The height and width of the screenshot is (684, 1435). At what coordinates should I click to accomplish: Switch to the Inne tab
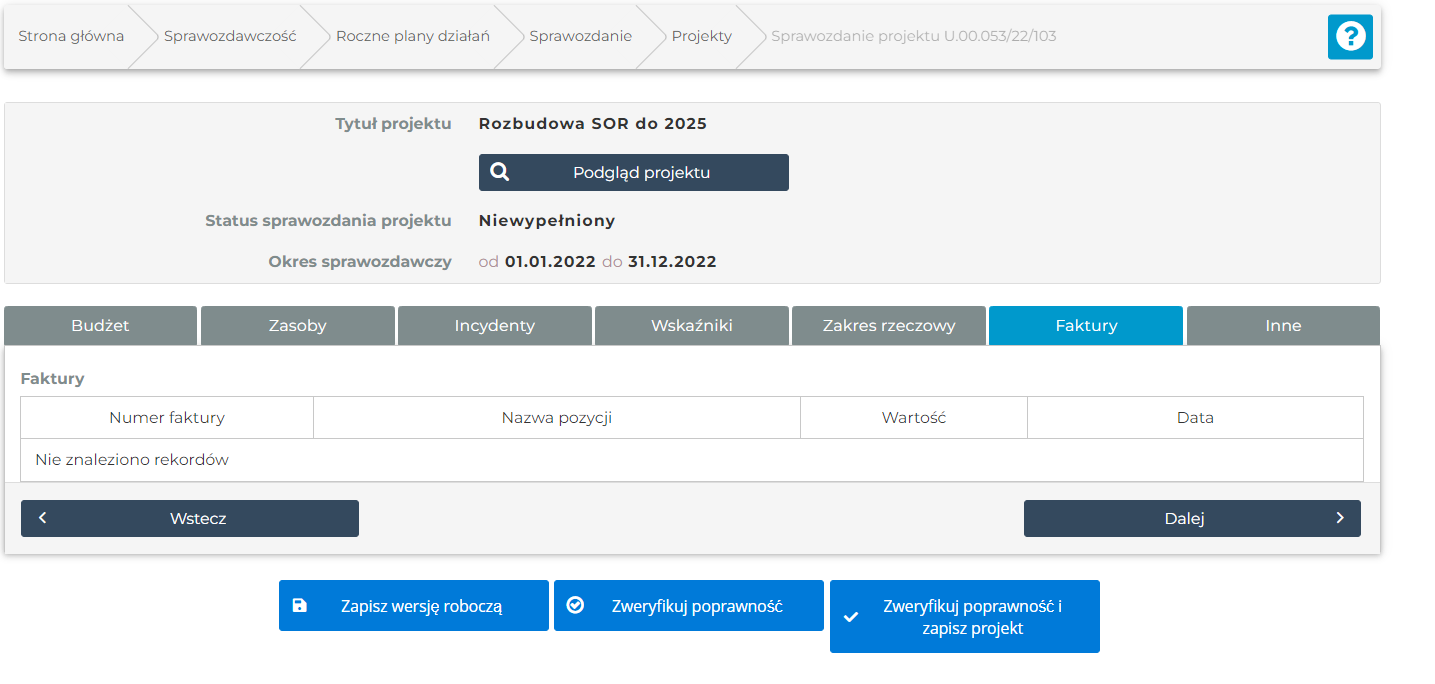click(x=1283, y=325)
